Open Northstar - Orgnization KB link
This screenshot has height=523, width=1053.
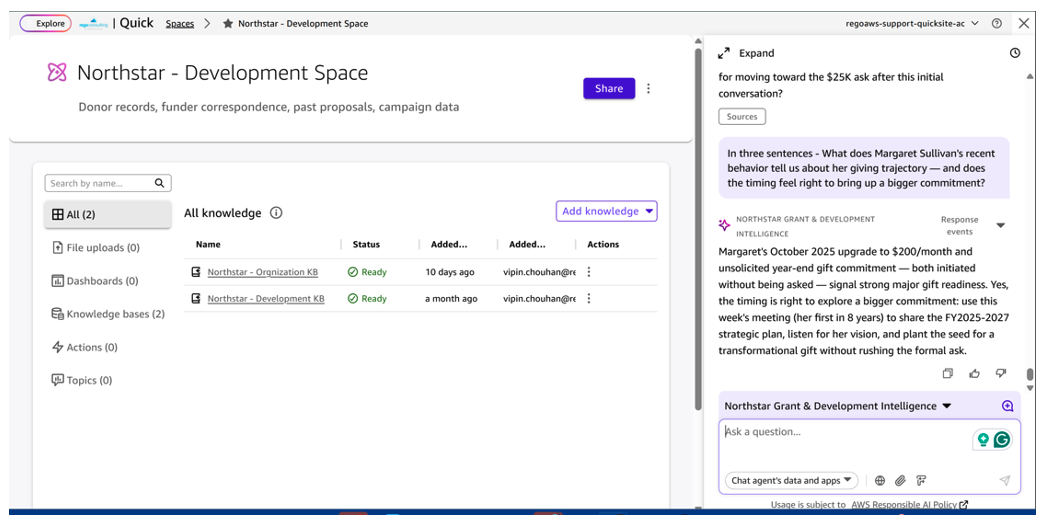[x=263, y=272]
